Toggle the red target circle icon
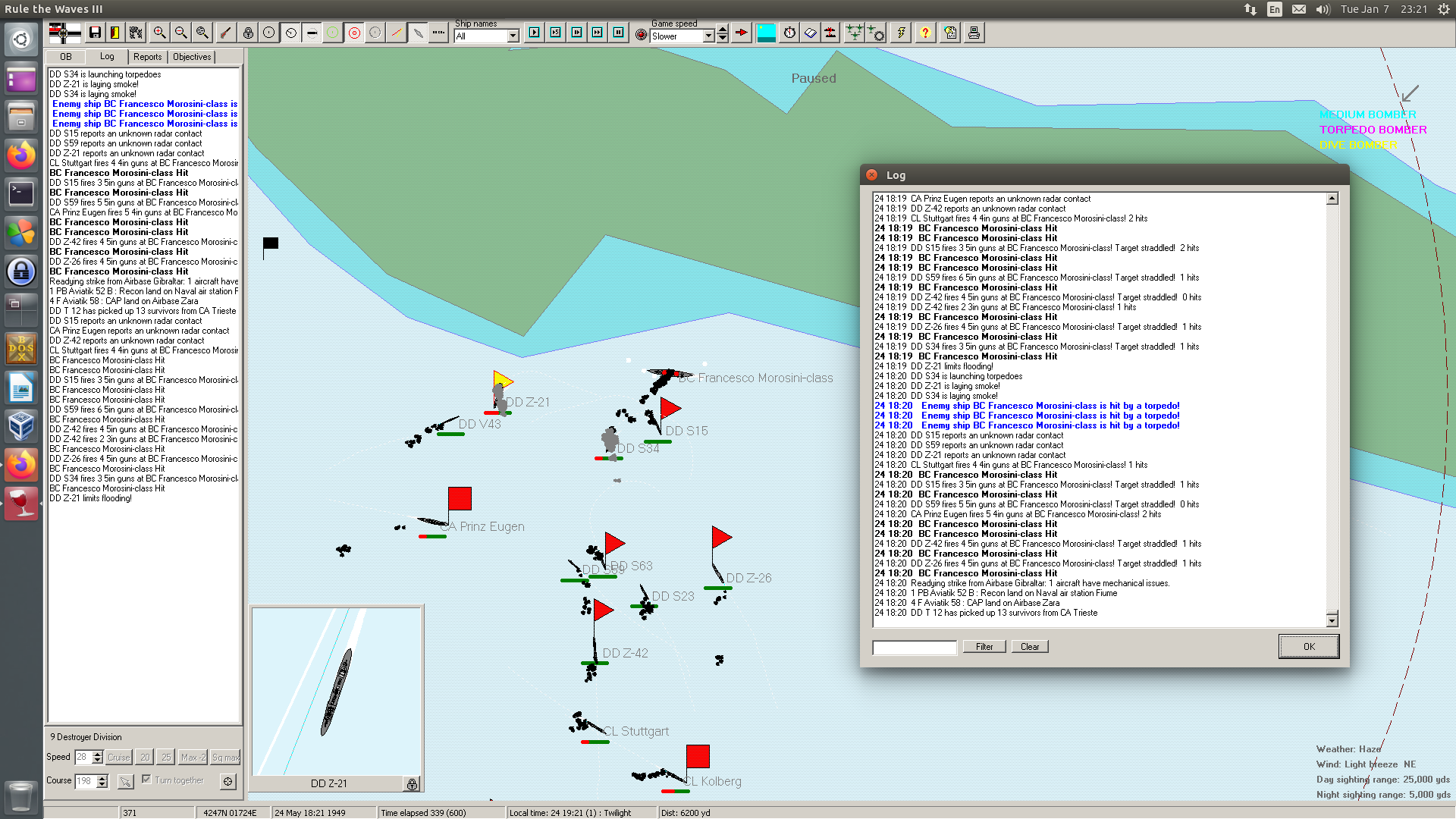Image resolution: width=1456 pixels, height=819 pixels. (x=354, y=33)
